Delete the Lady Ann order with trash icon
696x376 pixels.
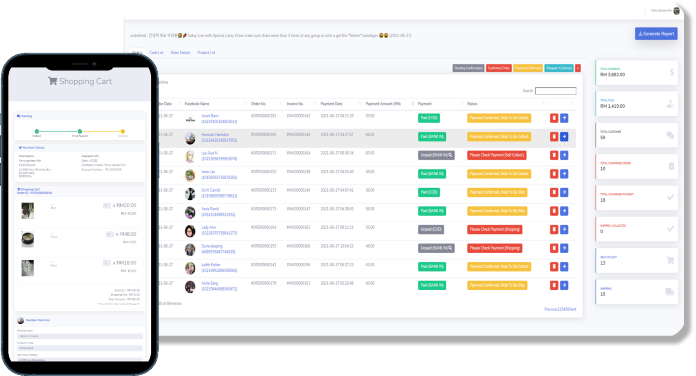click(x=554, y=230)
